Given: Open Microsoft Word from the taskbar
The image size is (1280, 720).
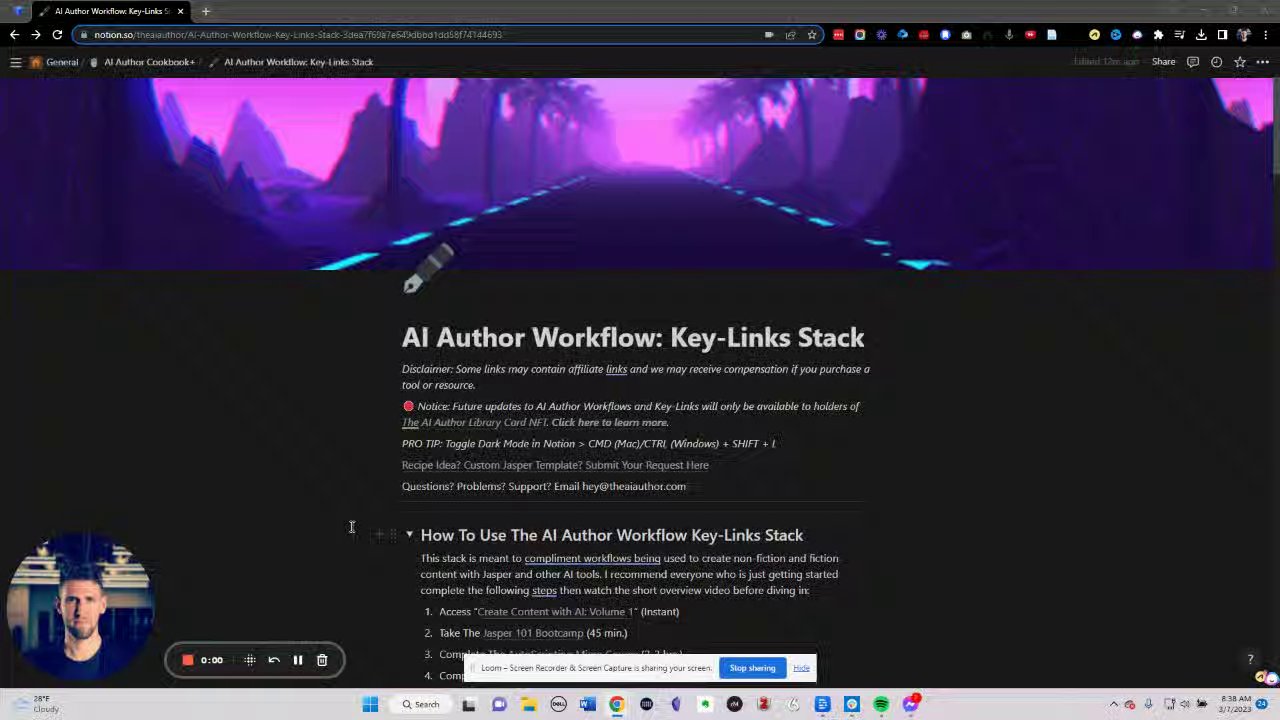Looking at the screenshot, I should click(587, 704).
